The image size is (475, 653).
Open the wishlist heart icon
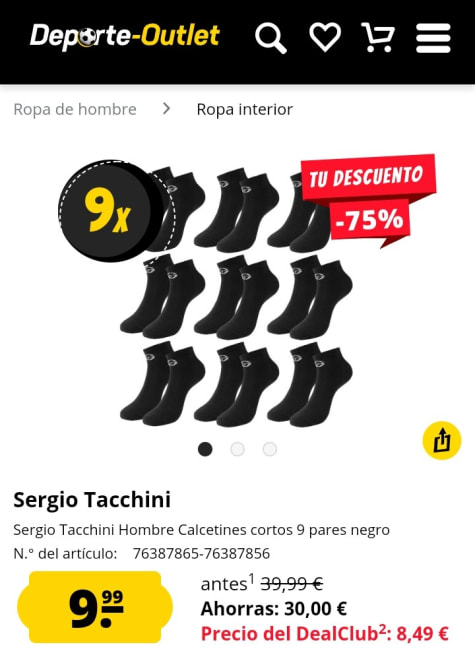[325, 37]
